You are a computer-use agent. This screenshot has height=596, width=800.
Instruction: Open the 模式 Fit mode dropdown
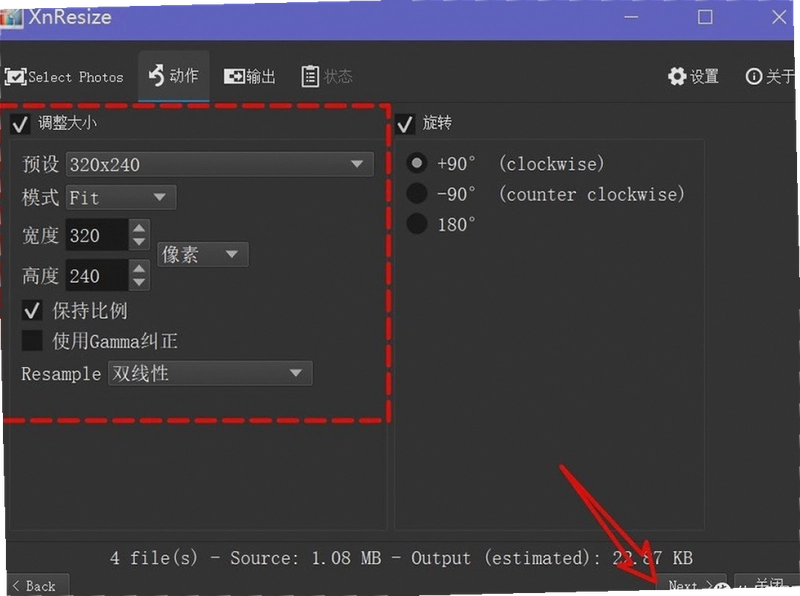click(121, 197)
